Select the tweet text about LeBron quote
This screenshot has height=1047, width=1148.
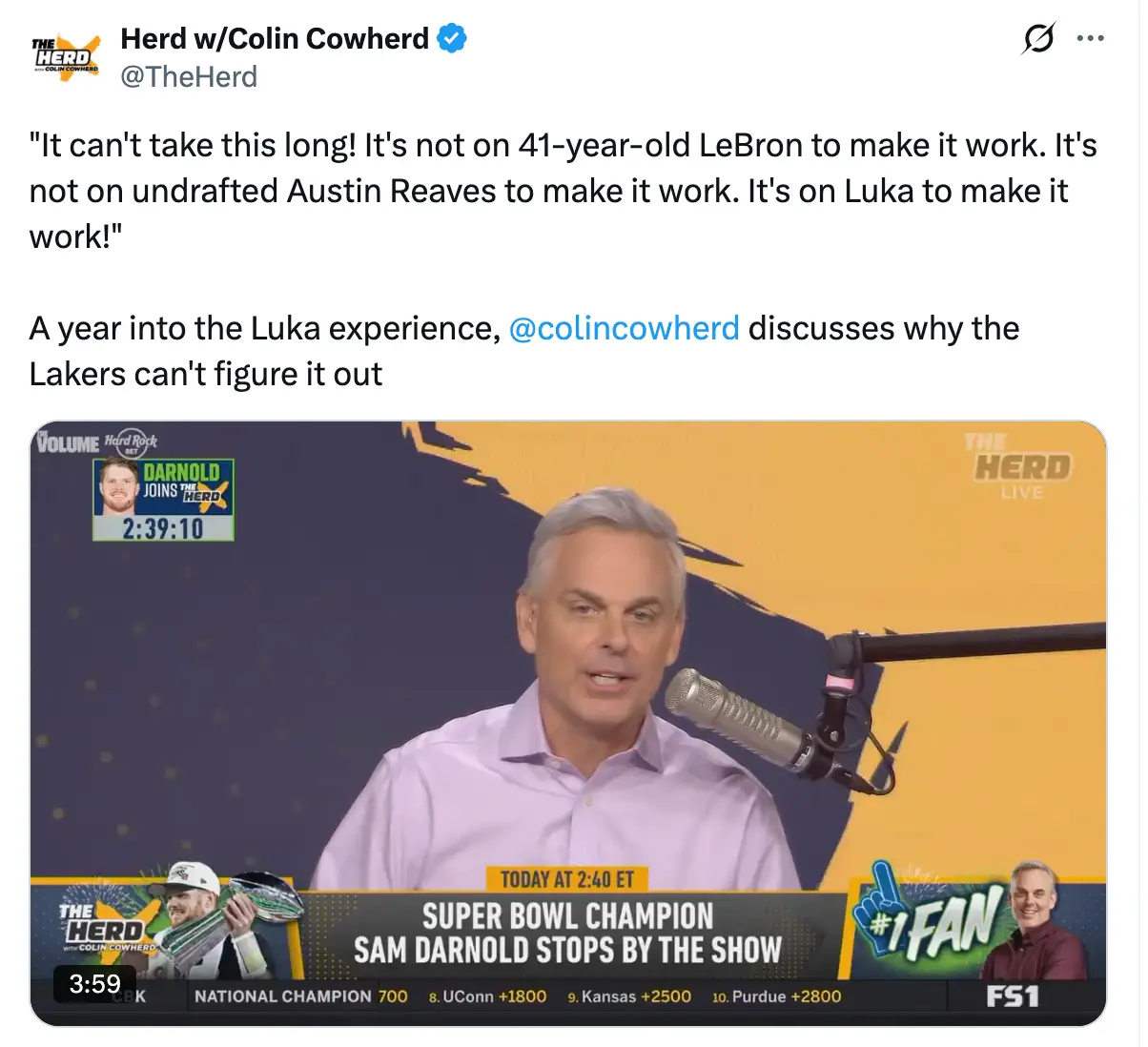[564, 191]
